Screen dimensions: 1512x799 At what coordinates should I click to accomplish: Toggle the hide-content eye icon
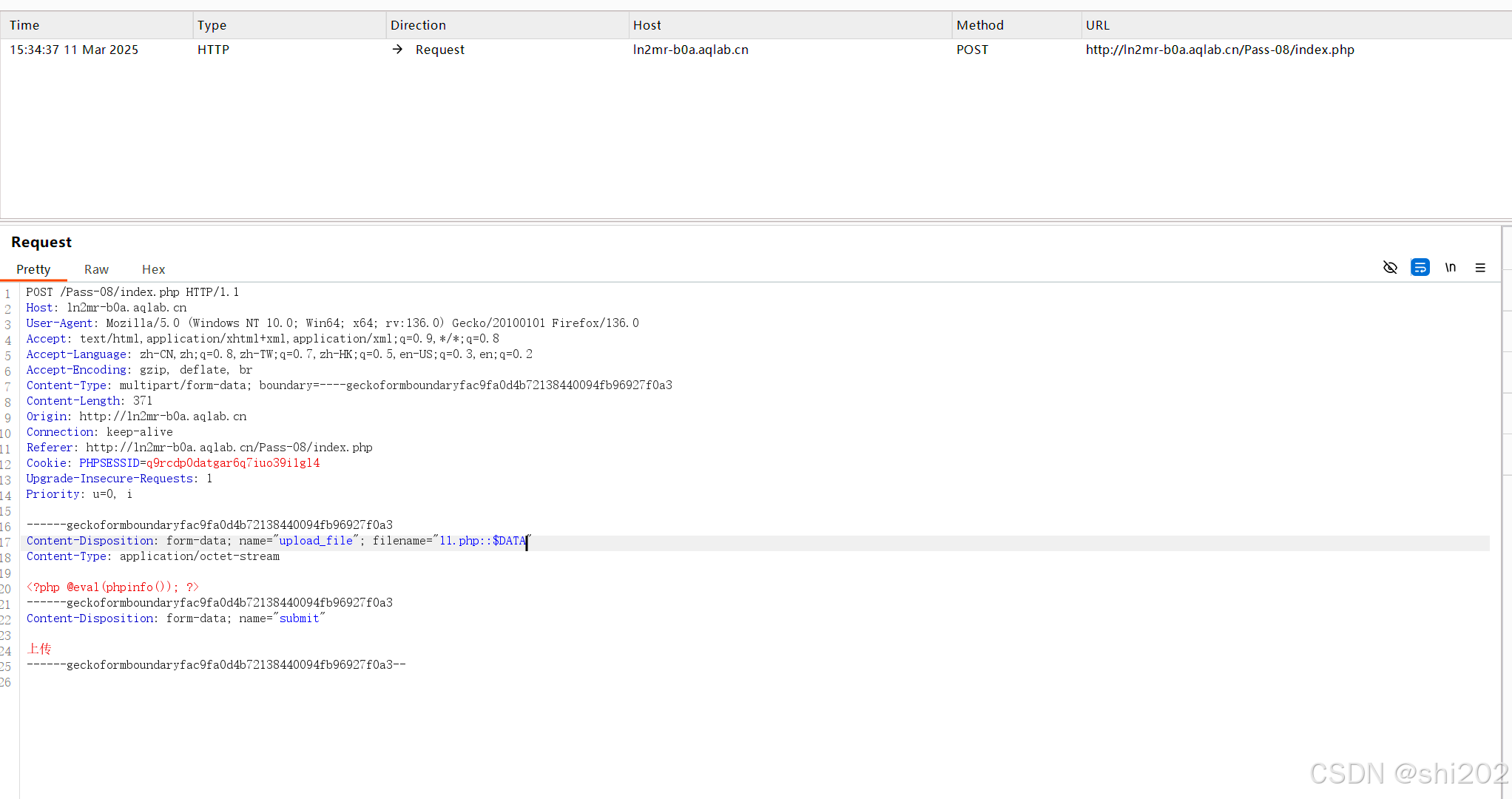click(1390, 268)
